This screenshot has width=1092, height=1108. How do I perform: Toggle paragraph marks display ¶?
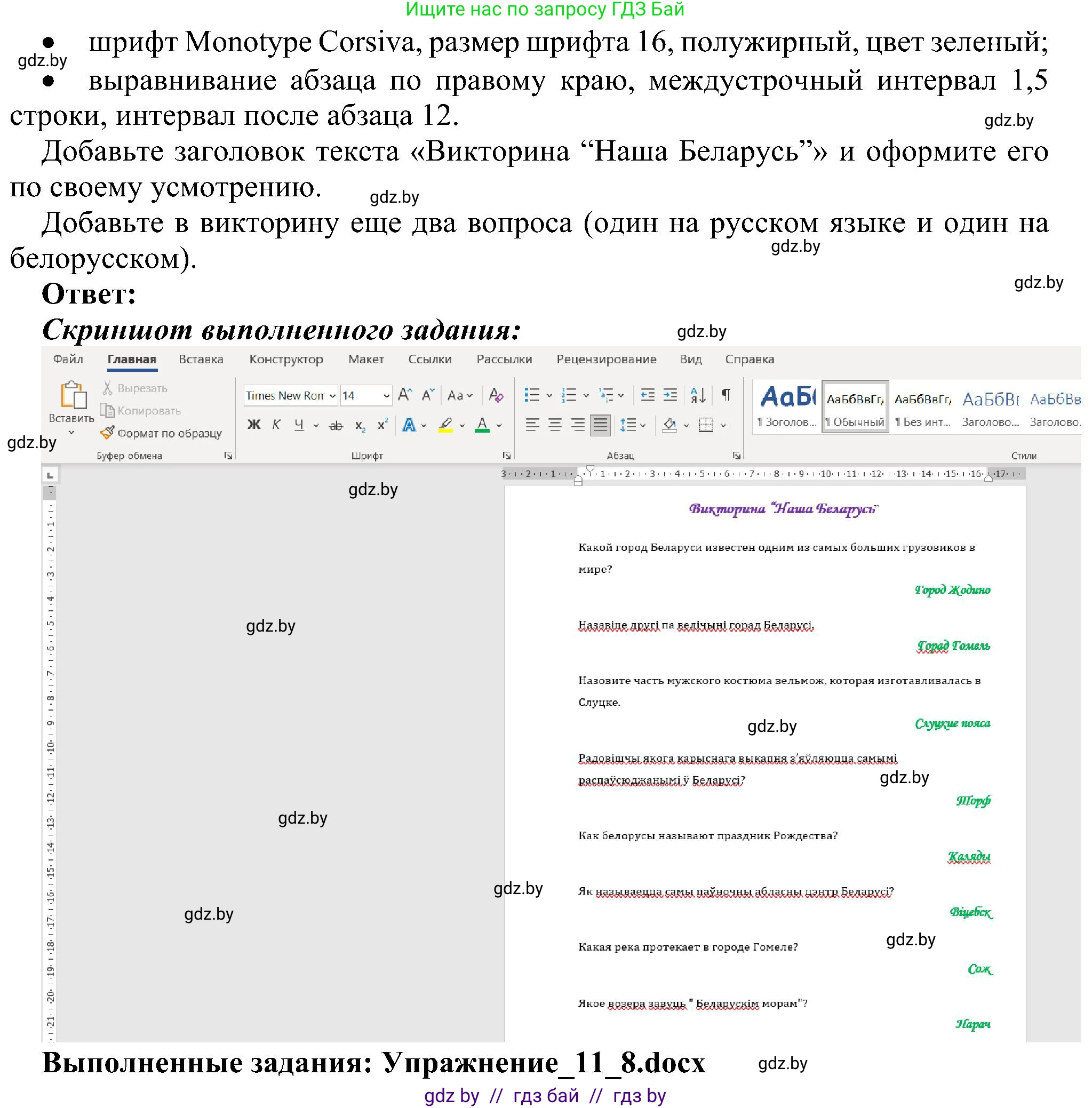point(727,396)
